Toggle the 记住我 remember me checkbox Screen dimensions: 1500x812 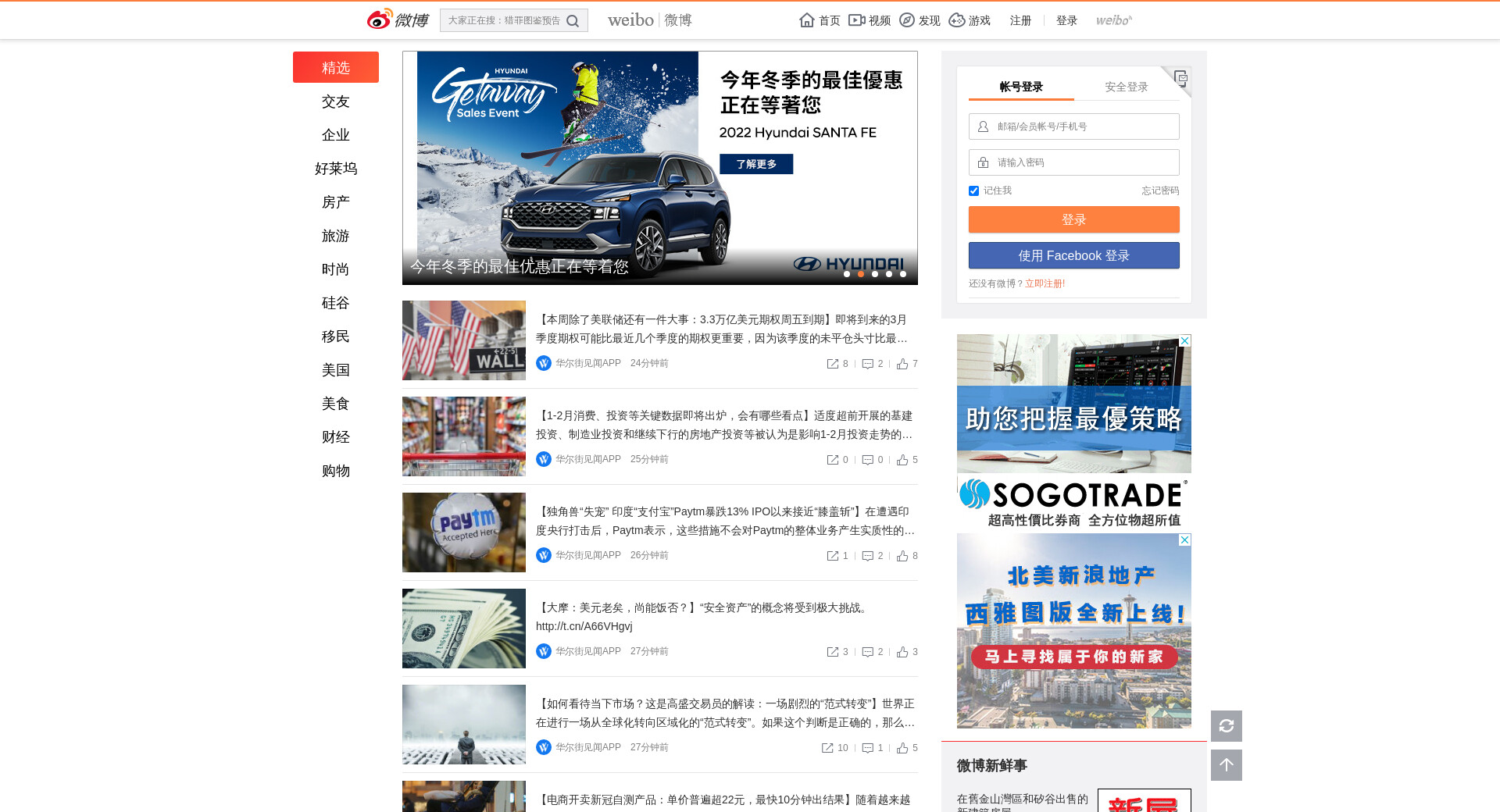[x=973, y=191]
